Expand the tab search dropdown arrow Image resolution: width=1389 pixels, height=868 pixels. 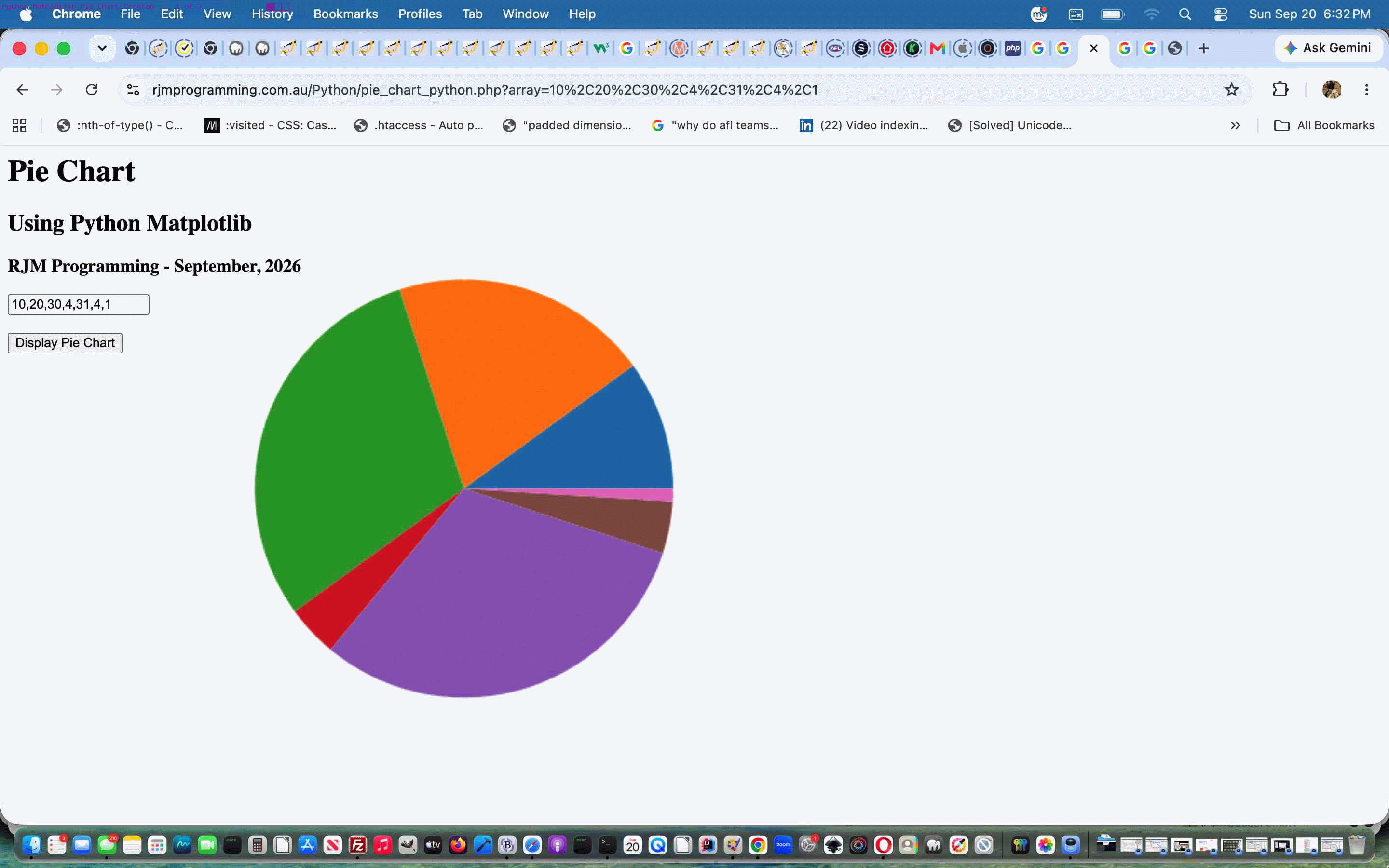102,48
